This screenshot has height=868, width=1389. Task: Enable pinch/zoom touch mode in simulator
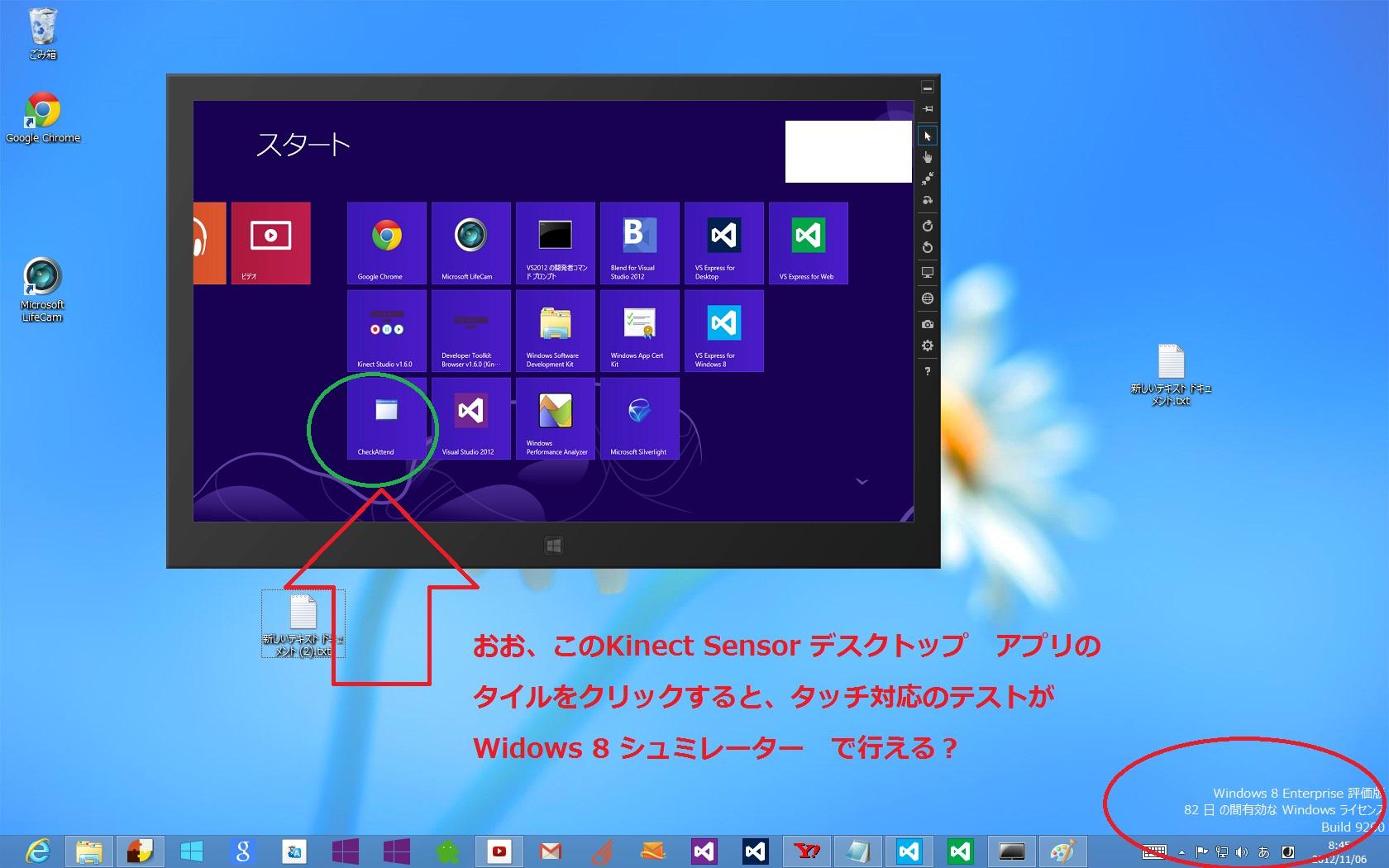pyautogui.click(x=928, y=178)
